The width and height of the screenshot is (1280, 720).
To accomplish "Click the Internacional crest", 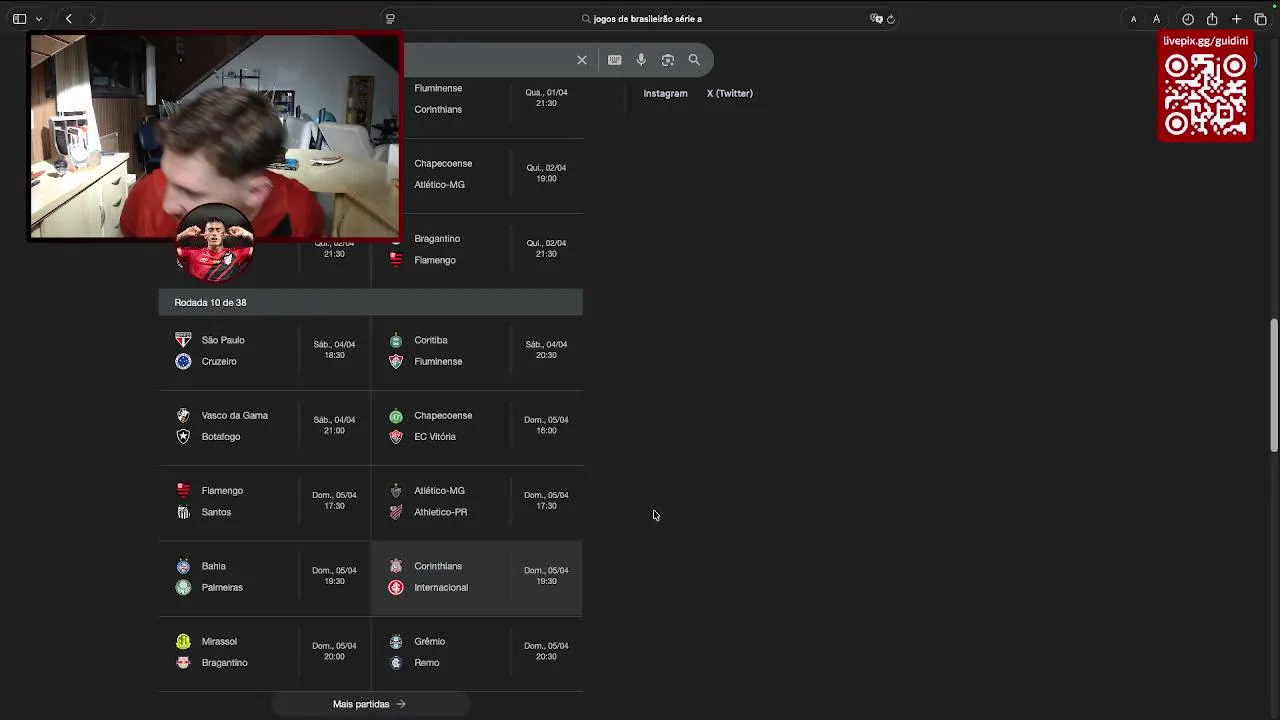I will [396, 587].
